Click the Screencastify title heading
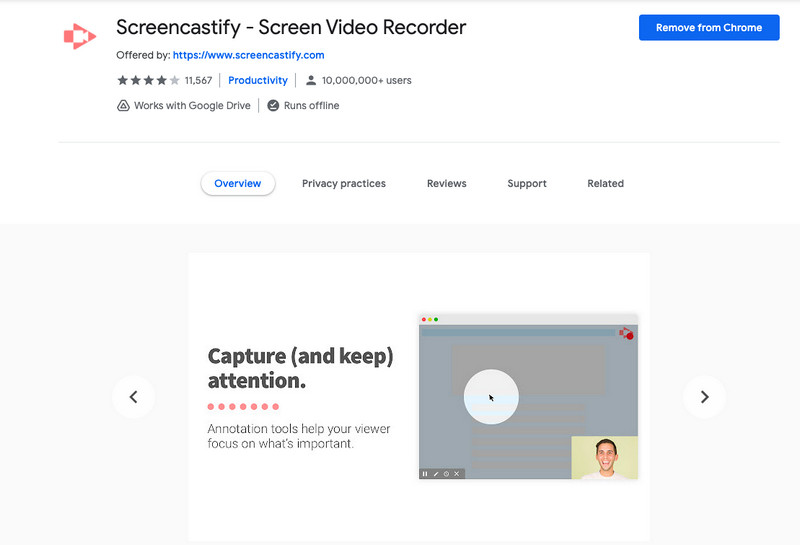This screenshot has height=545, width=800. (291, 27)
